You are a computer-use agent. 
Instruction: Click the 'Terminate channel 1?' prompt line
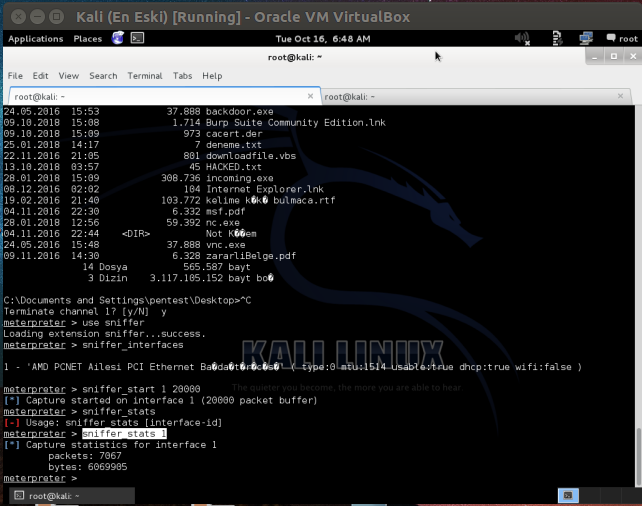[x=85, y=312]
